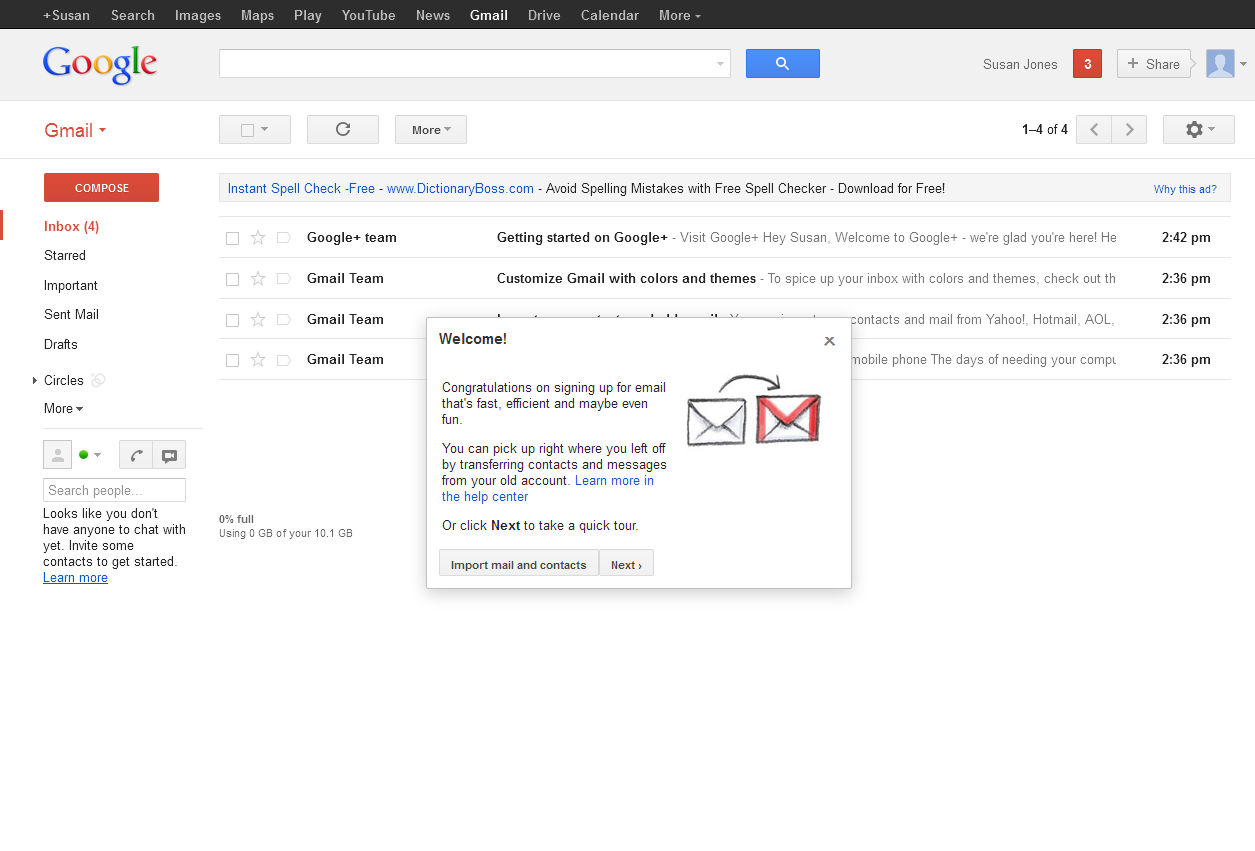Open the Gmail red label dropdown

75,130
